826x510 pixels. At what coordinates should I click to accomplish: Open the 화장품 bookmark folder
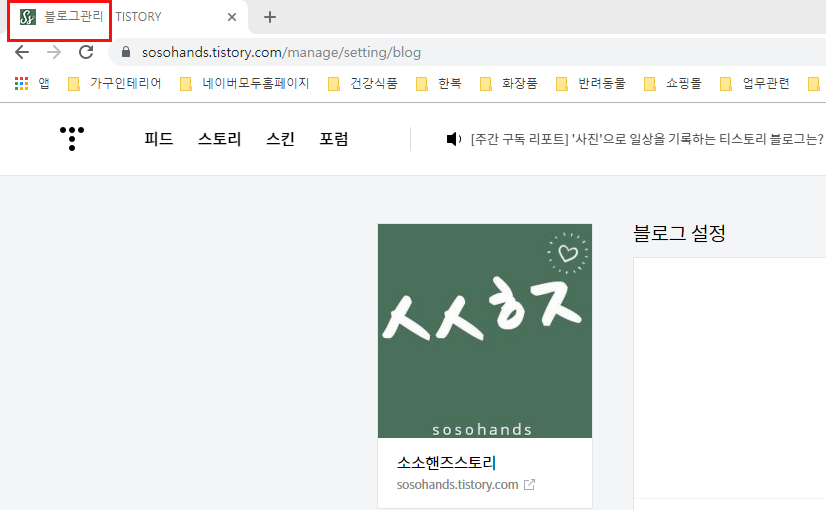(509, 83)
